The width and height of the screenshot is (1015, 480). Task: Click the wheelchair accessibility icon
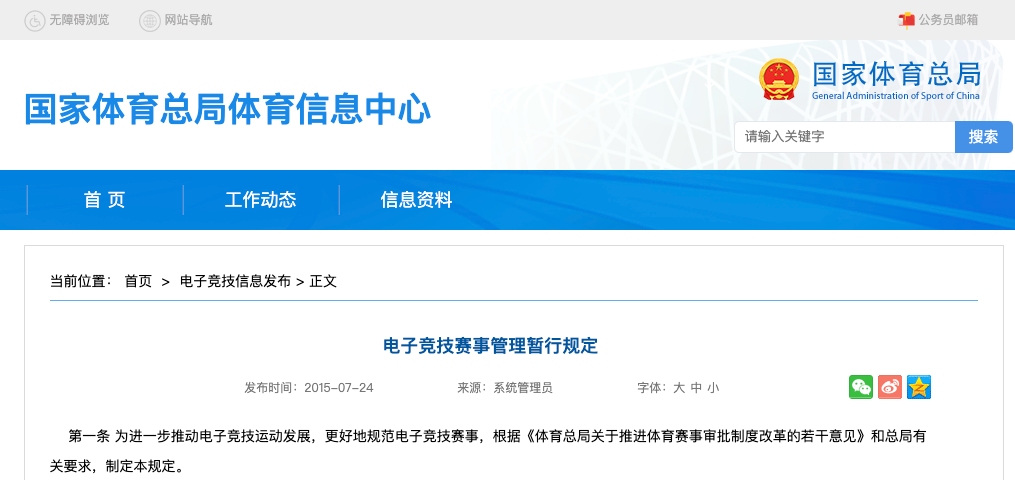pyautogui.click(x=34, y=20)
